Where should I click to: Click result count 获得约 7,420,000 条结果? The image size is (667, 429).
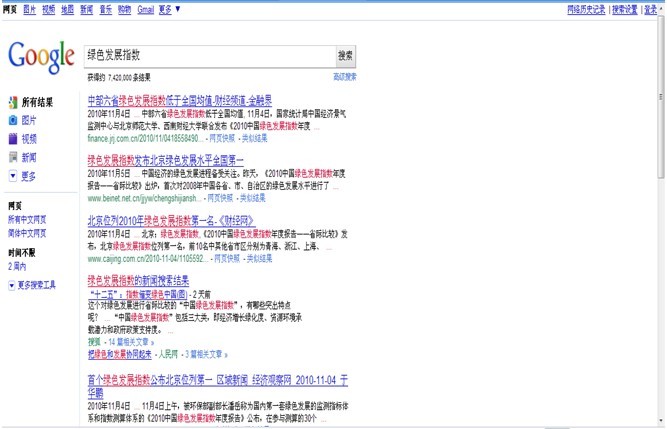(119, 77)
